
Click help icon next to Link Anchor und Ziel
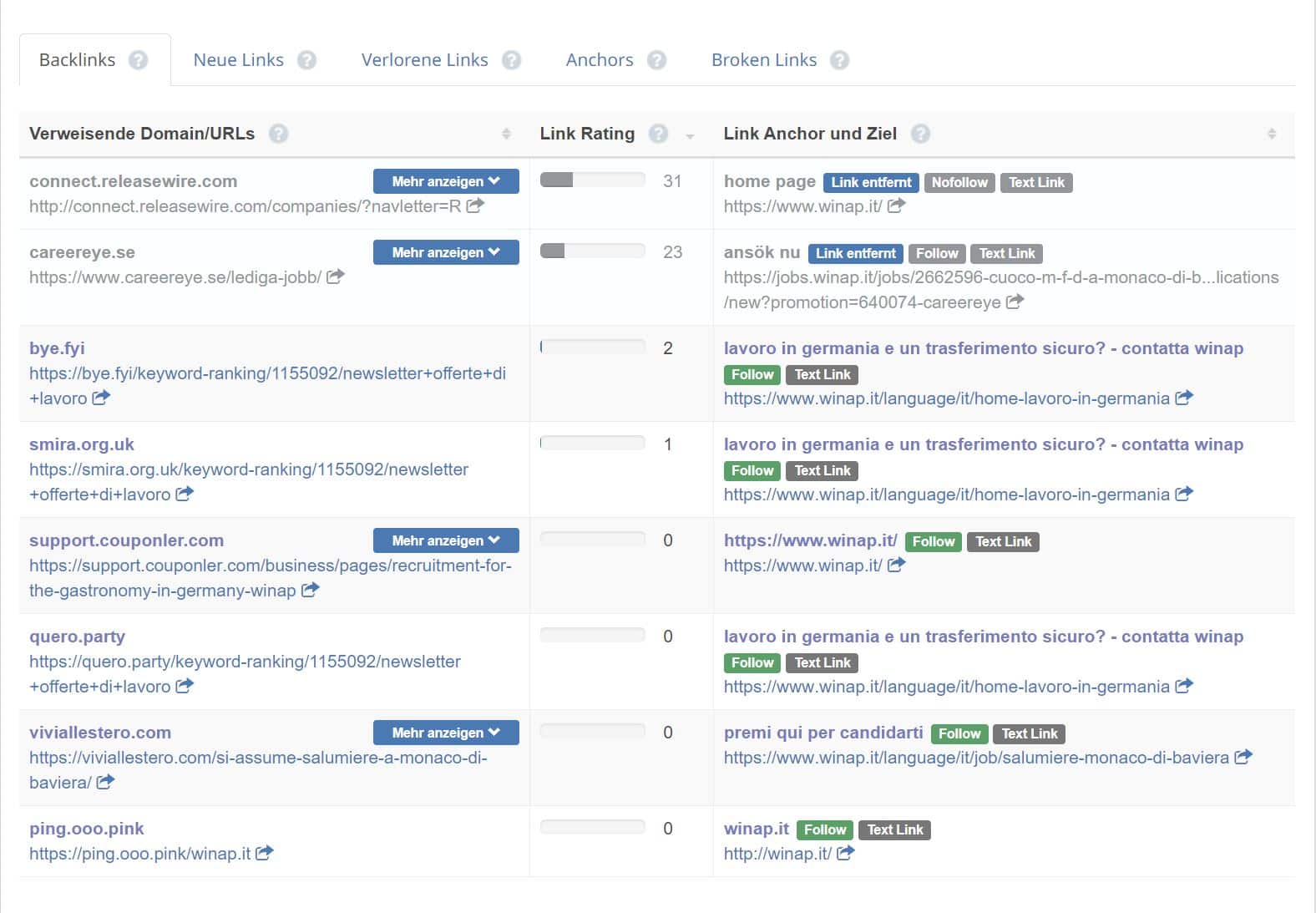tap(920, 134)
